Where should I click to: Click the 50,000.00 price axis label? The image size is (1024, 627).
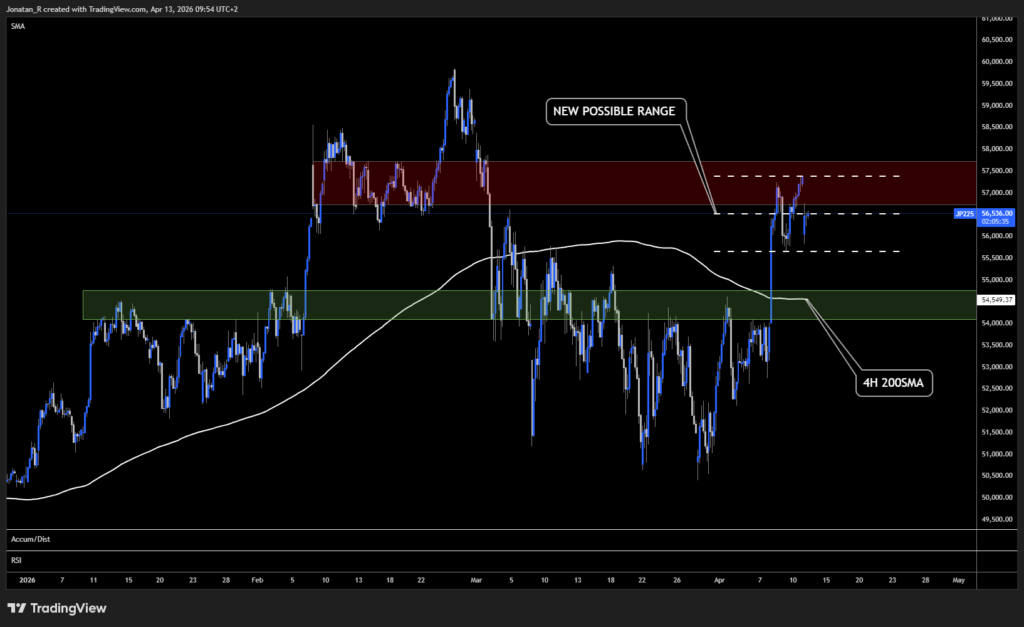point(996,497)
